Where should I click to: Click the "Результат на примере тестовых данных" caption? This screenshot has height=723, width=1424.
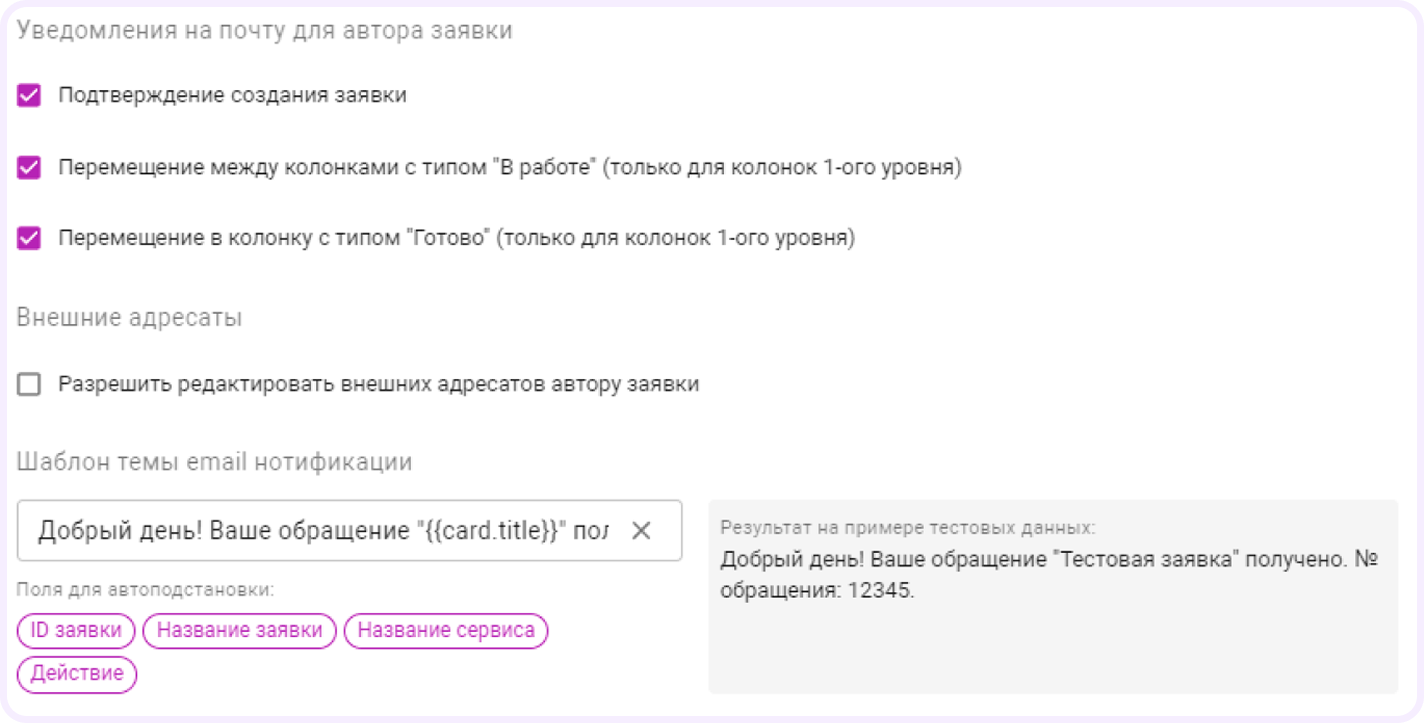[907, 527]
